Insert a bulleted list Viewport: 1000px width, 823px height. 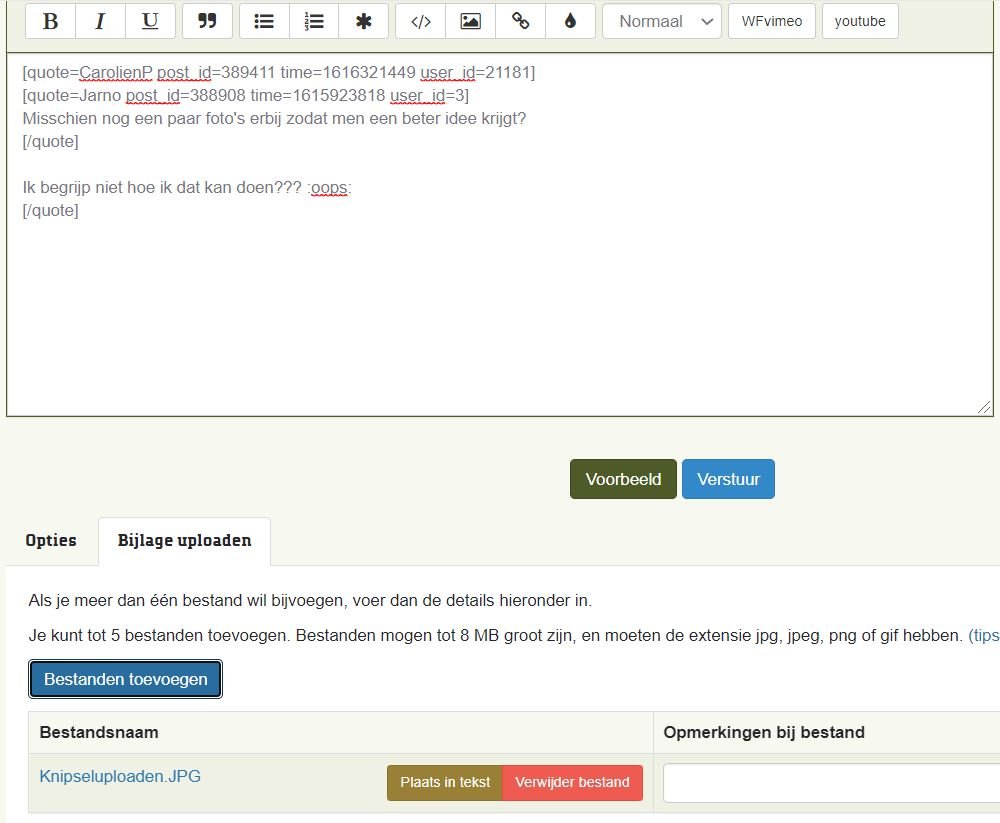[x=264, y=21]
